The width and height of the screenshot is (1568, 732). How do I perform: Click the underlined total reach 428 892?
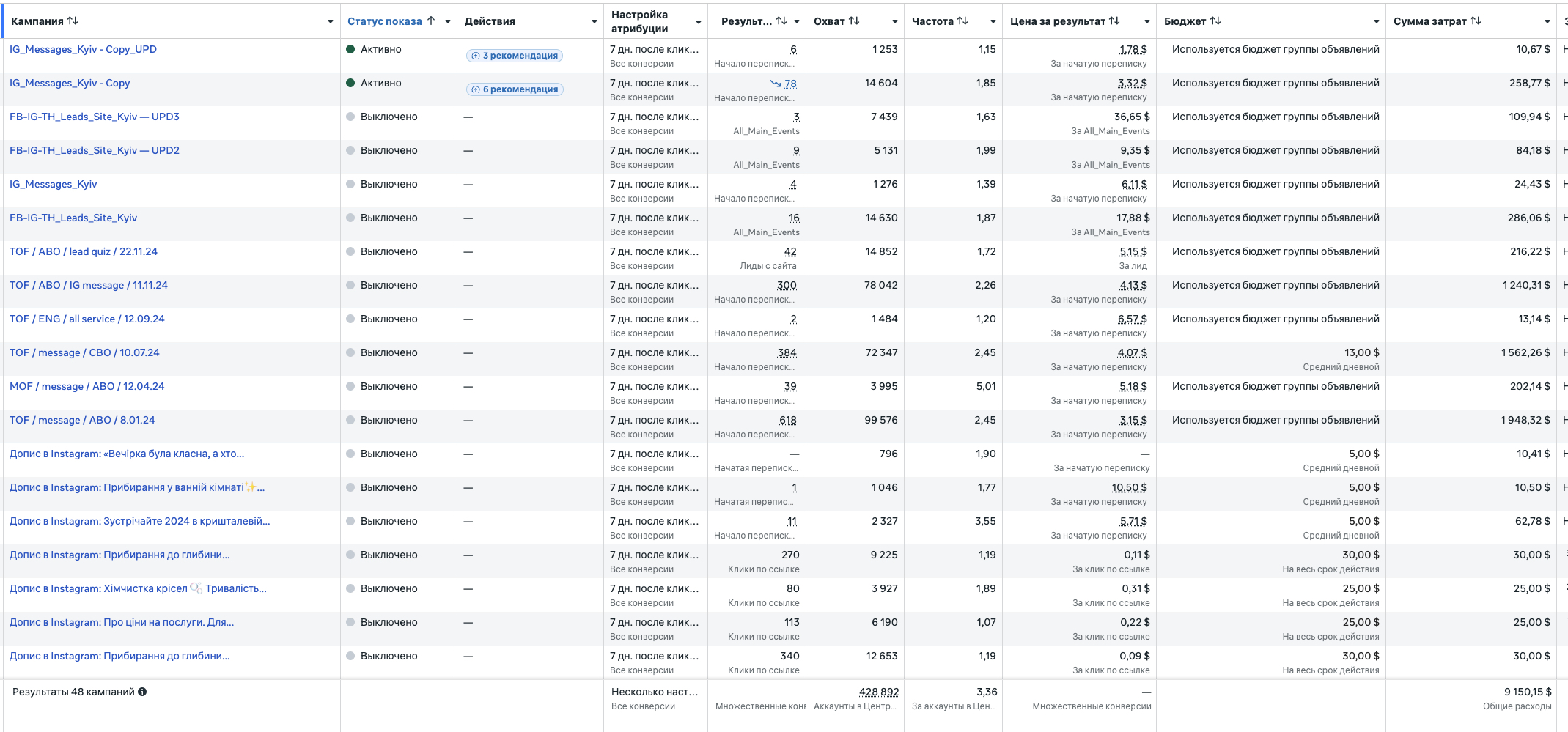[x=878, y=692]
